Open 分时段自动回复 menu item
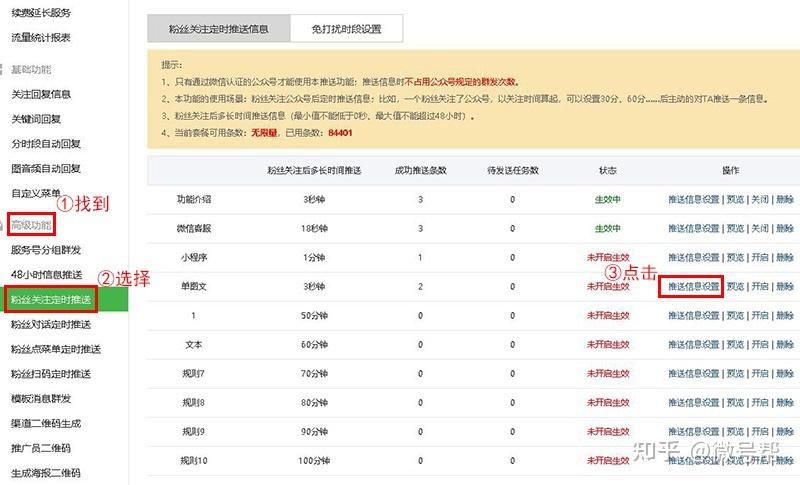 pos(46,144)
